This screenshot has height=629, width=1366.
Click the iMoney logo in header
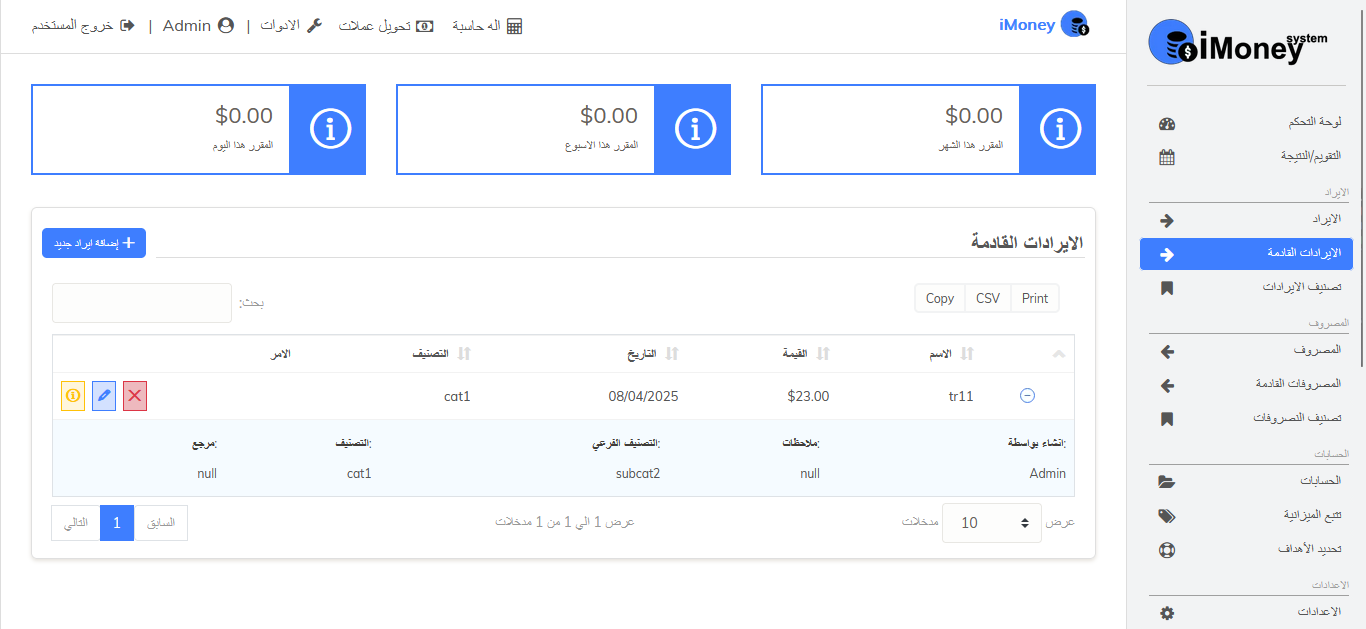pyautogui.click(x=1043, y=25)
